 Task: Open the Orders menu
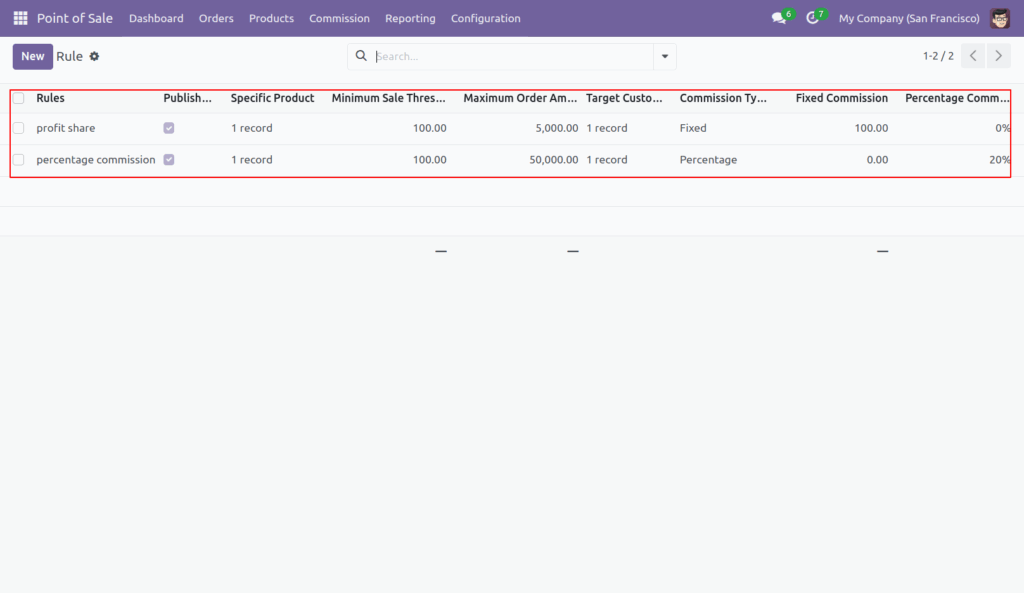[x=216, y=18]
